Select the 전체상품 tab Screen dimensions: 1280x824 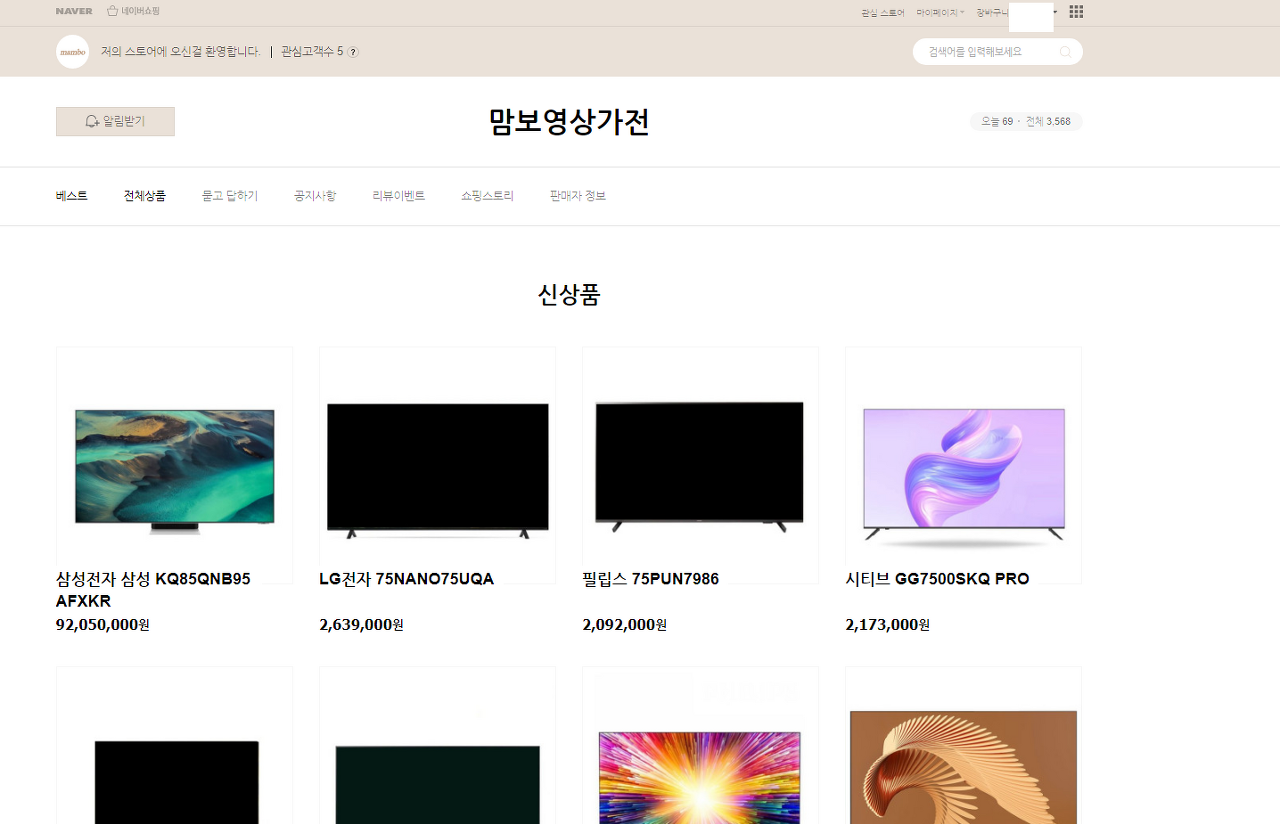145,196
